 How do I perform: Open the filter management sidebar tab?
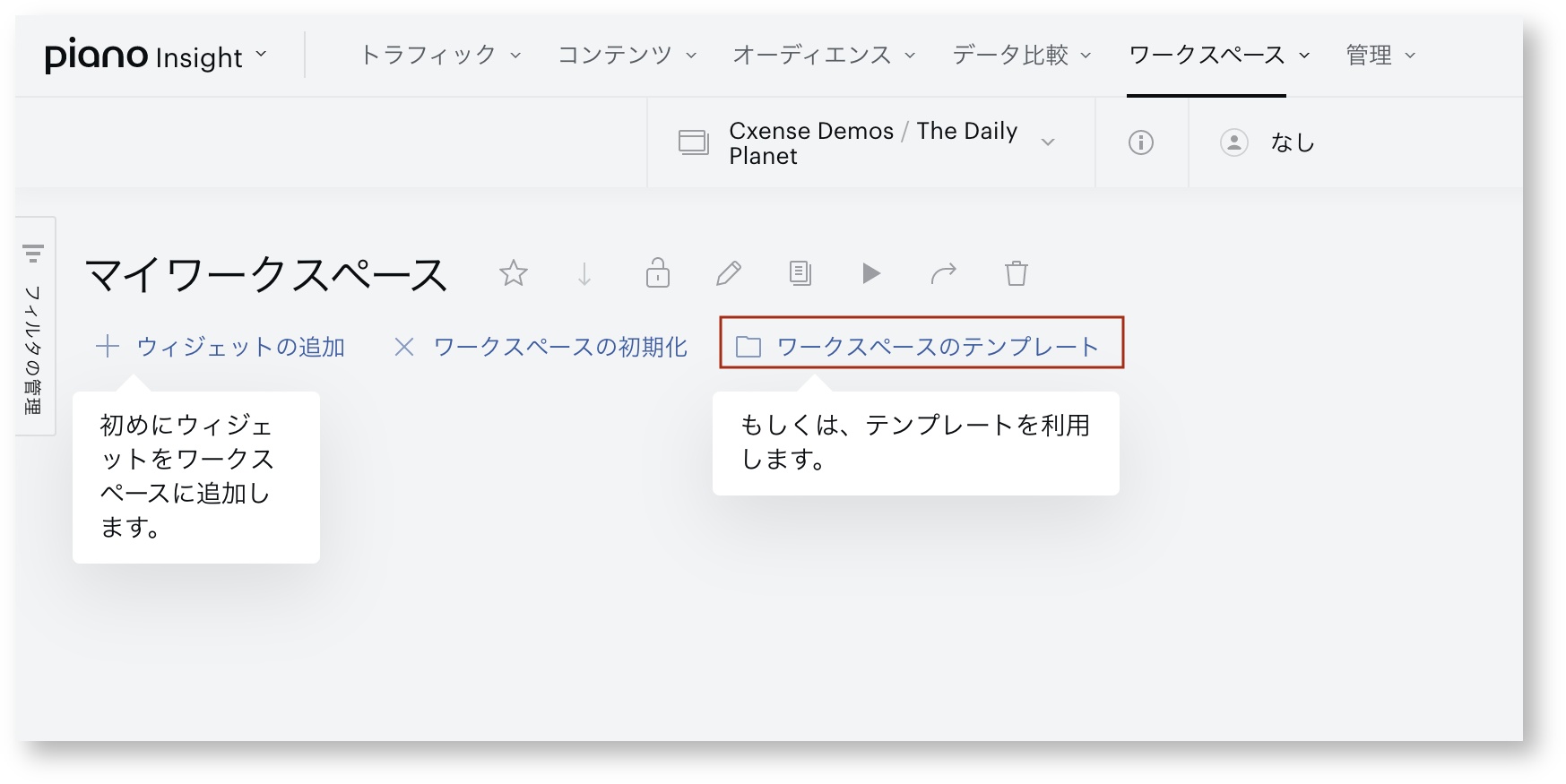coord(34,326)
